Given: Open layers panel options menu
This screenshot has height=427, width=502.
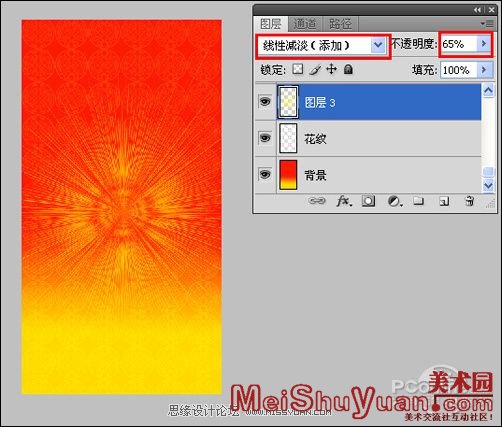Looking at the screenshot, I should tap(487, 24).
